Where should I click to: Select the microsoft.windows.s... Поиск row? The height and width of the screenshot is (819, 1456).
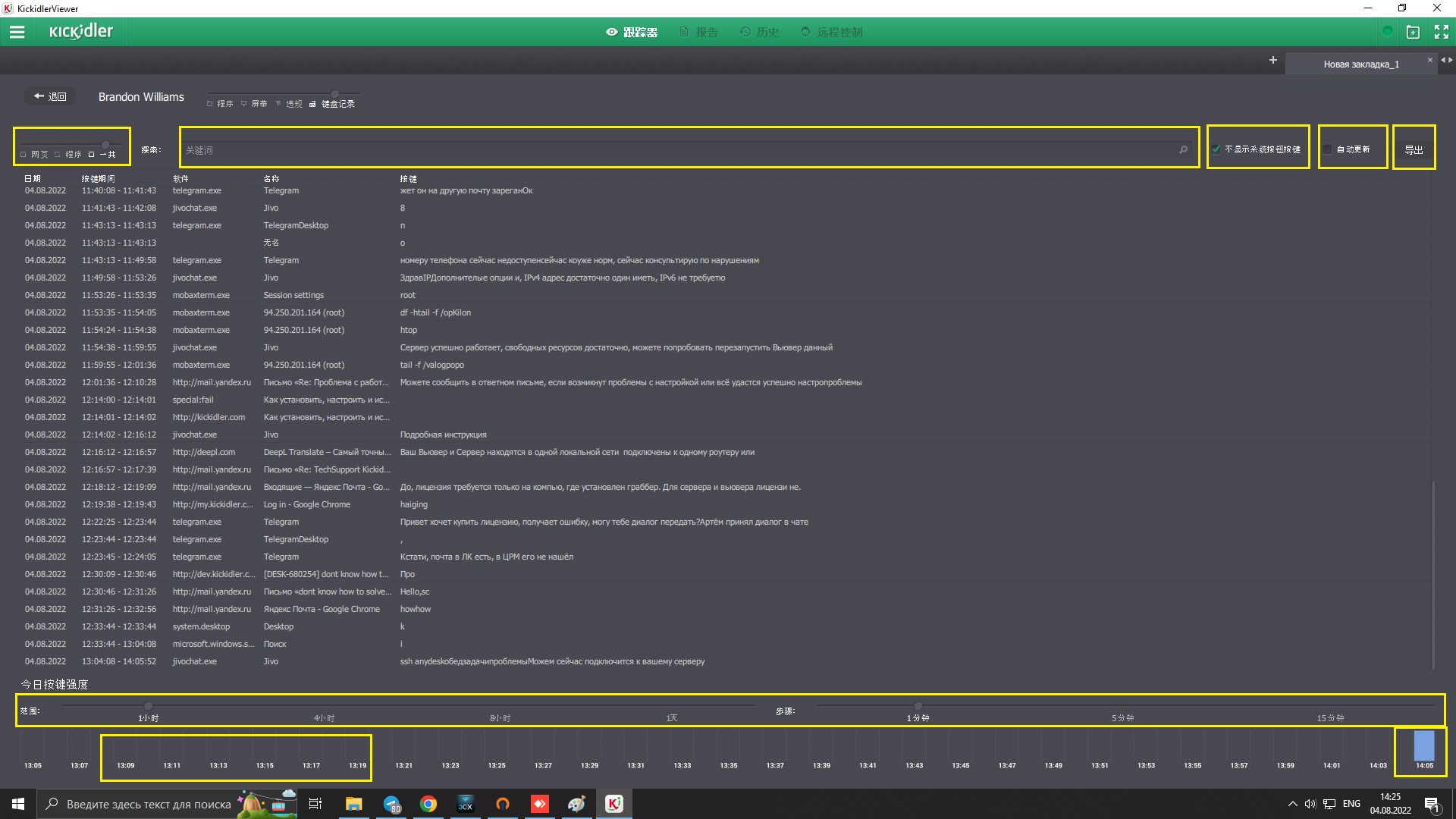click(x=726, y=644)
